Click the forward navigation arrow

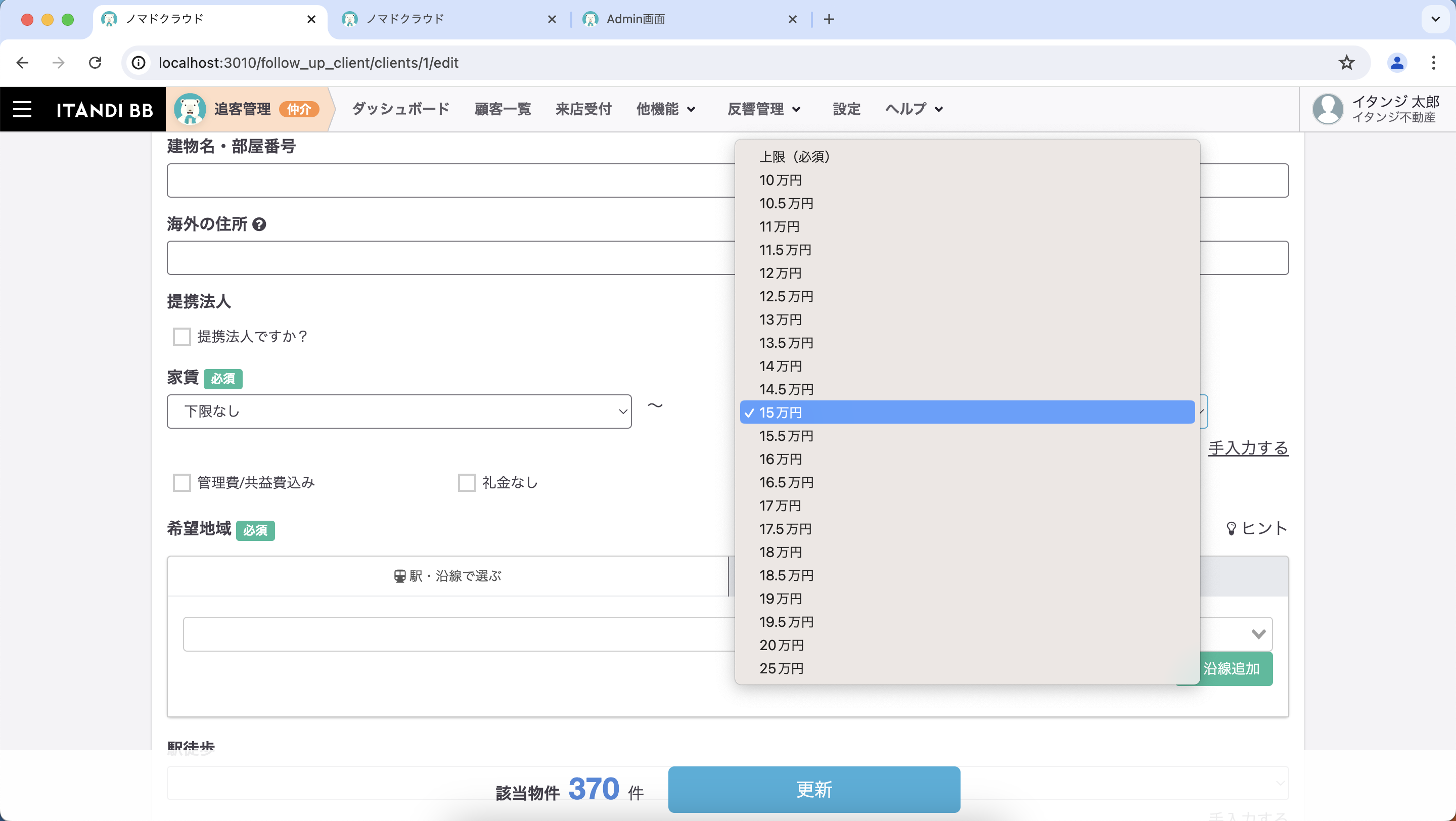[58, 63]
